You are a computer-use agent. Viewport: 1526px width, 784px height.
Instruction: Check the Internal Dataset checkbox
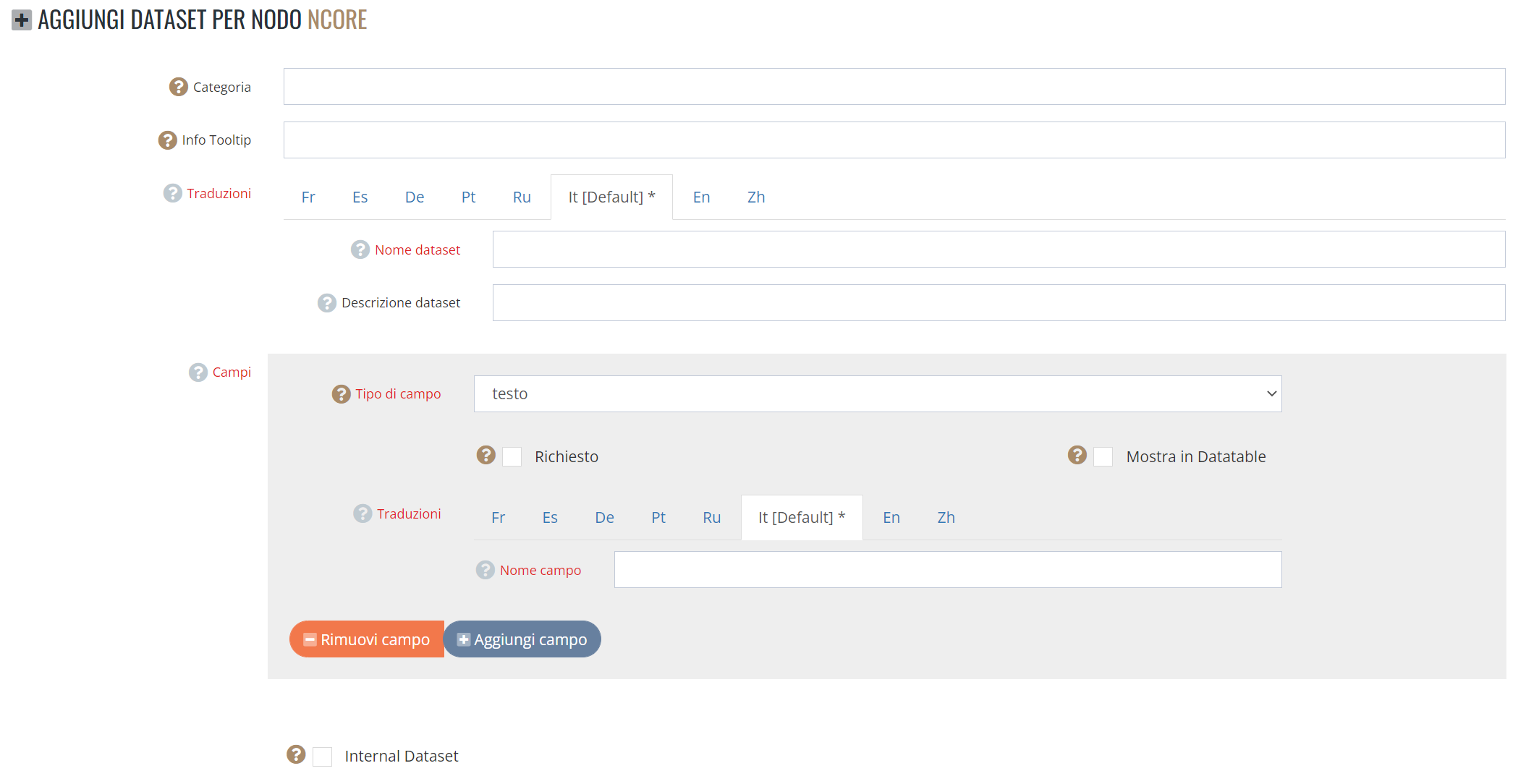click(322, 757)
